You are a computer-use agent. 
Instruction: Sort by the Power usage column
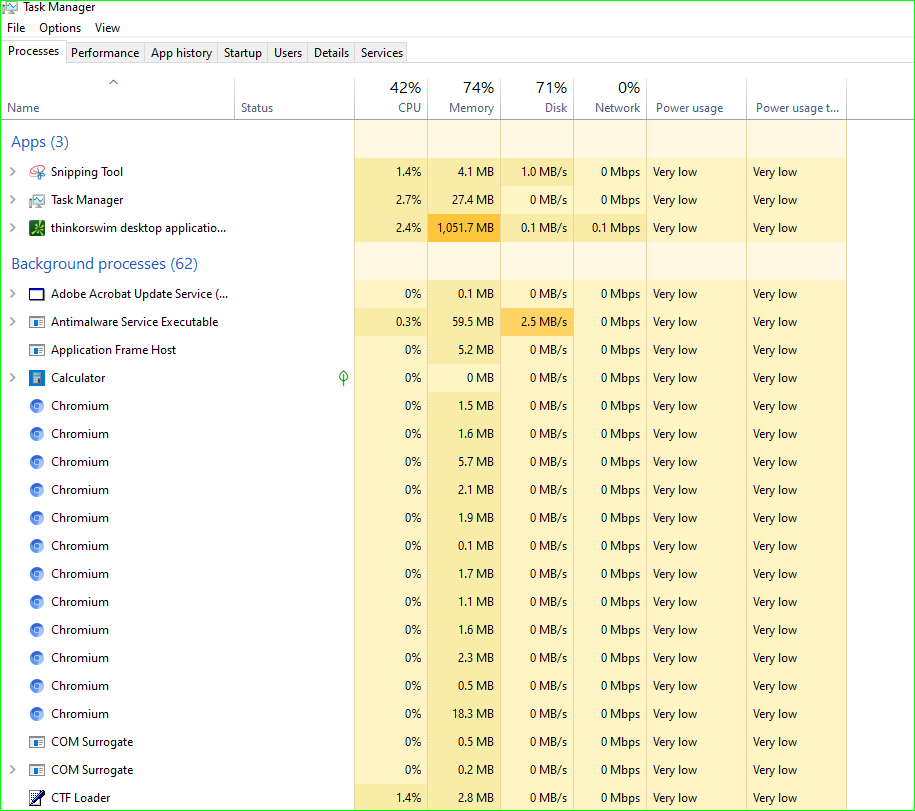tap(697, 99)
